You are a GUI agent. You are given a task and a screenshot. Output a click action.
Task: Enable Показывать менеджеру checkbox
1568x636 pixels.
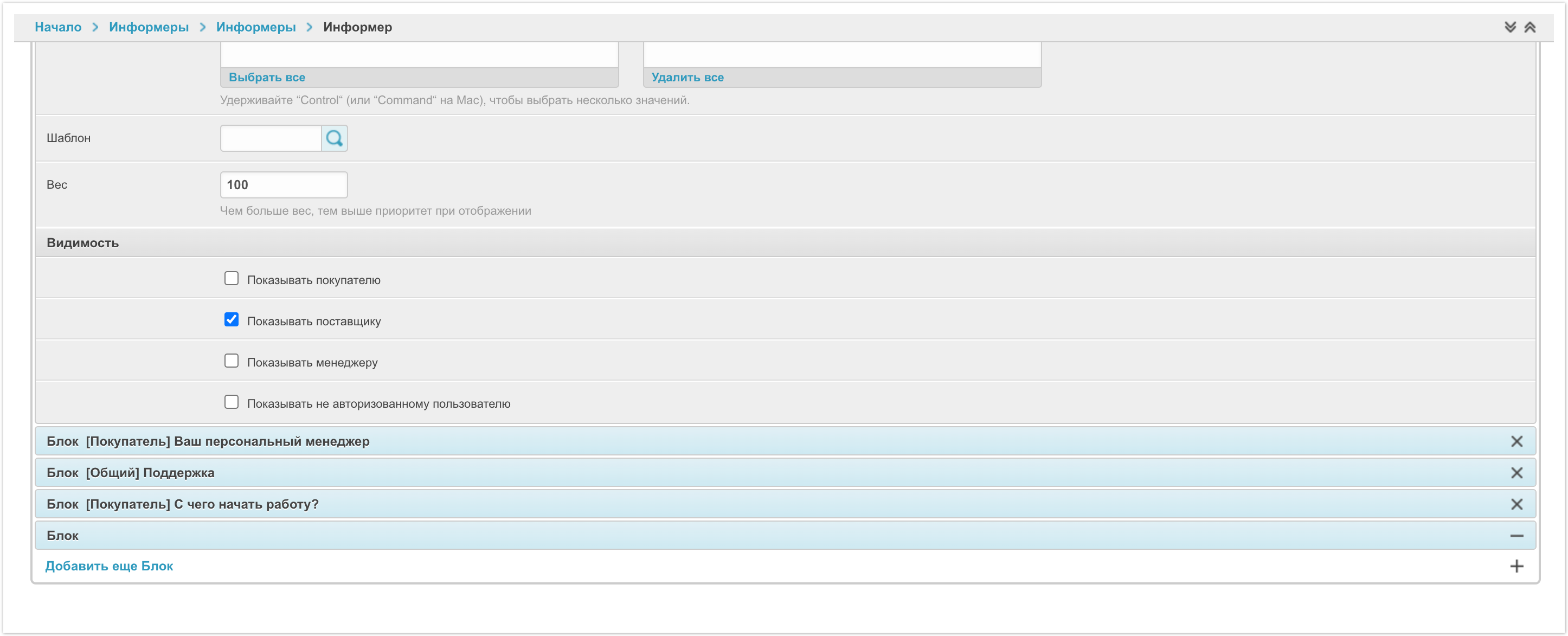232,361
